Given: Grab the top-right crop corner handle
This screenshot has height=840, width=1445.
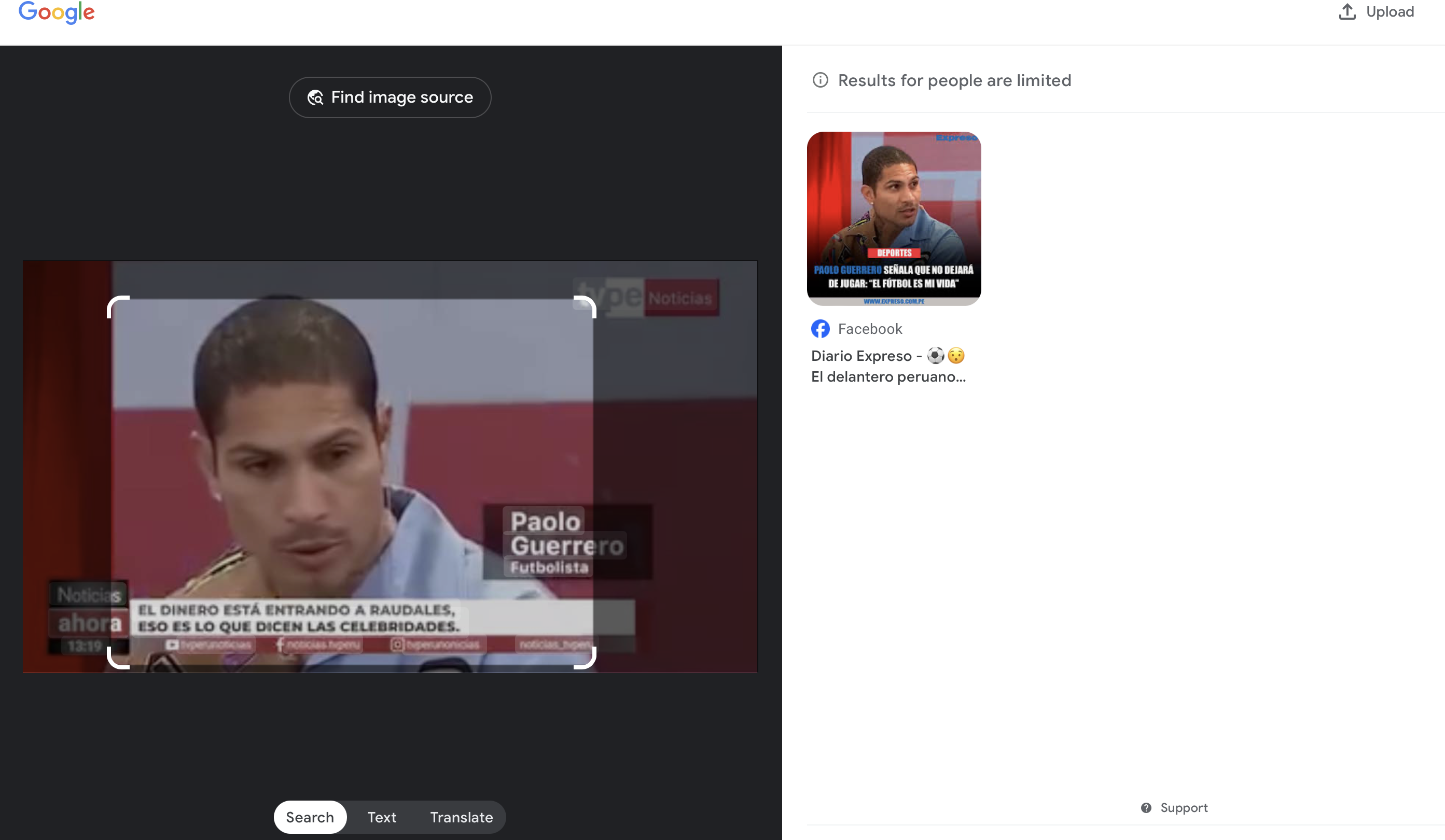Looking at the screenshot, I should pos(590,302).
